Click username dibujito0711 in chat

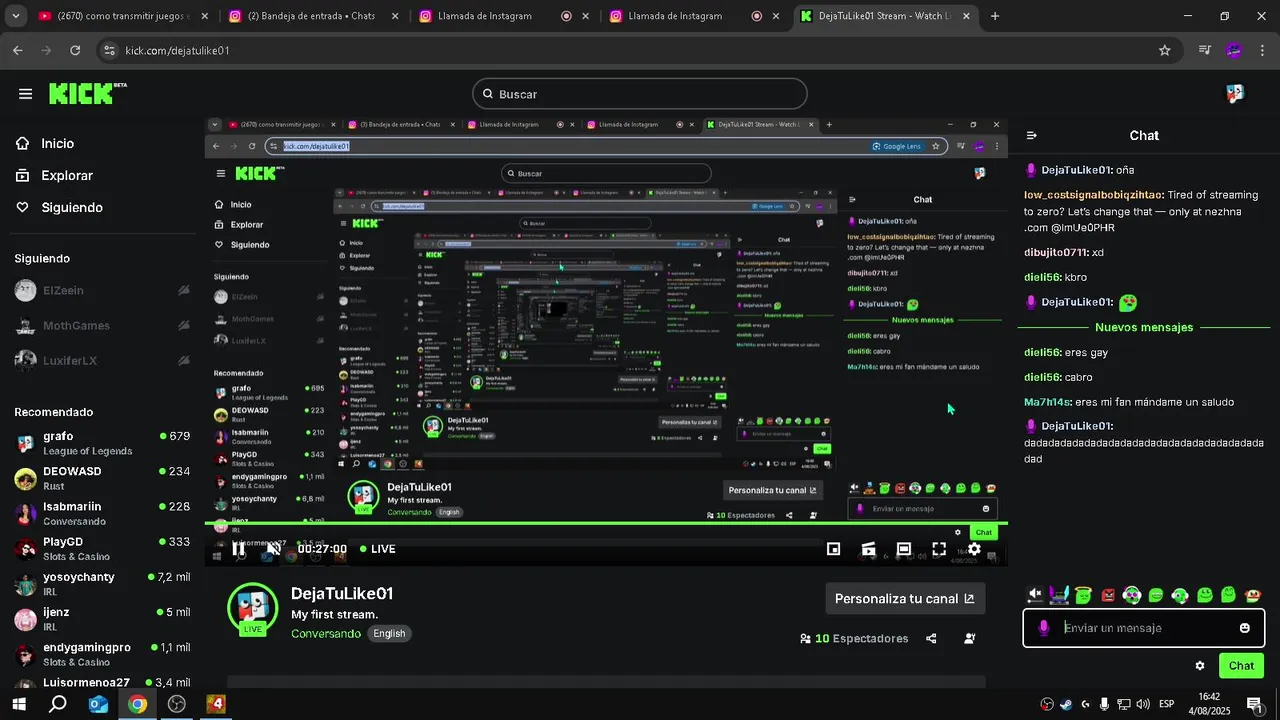pyautogui.click(x=1056, y=252)
